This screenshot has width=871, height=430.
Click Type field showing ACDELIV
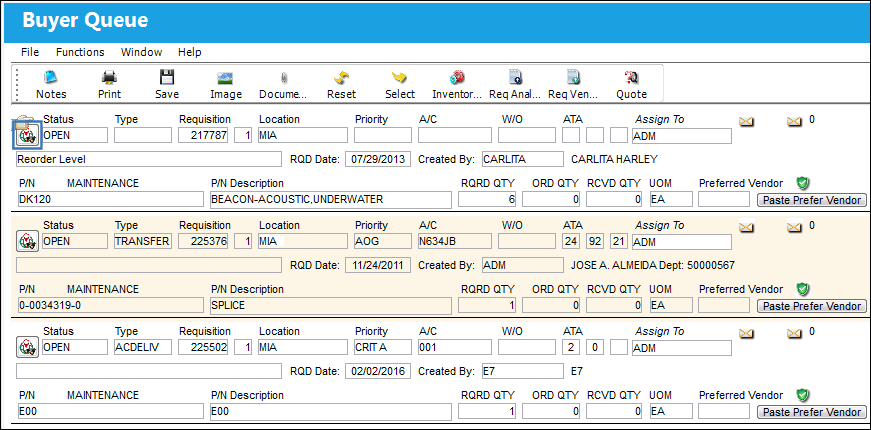143,348
